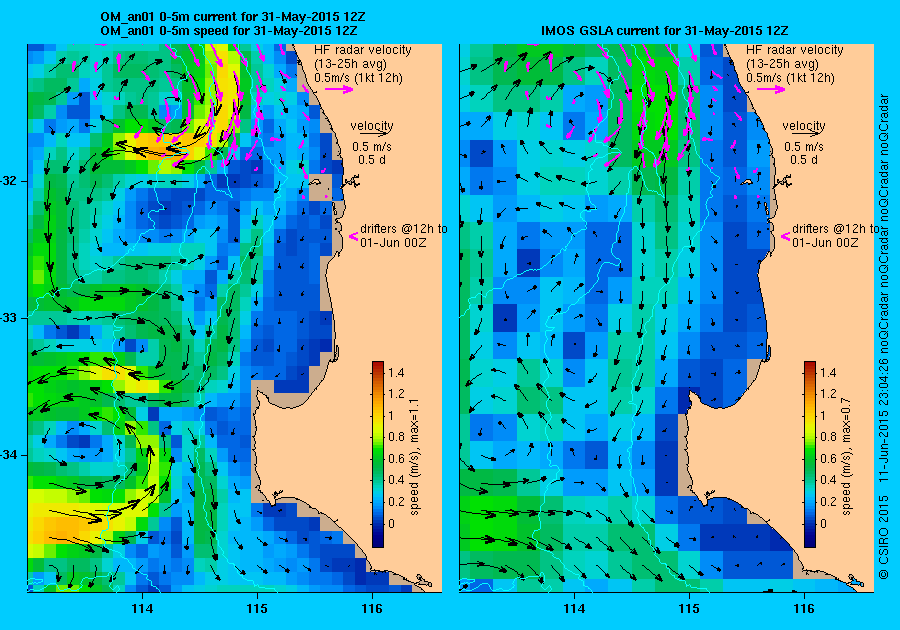Screen dimensions: 900x630
Task: Click the 'speed (m/s), max=0.7' label
Action: click(x=847, y=457)
